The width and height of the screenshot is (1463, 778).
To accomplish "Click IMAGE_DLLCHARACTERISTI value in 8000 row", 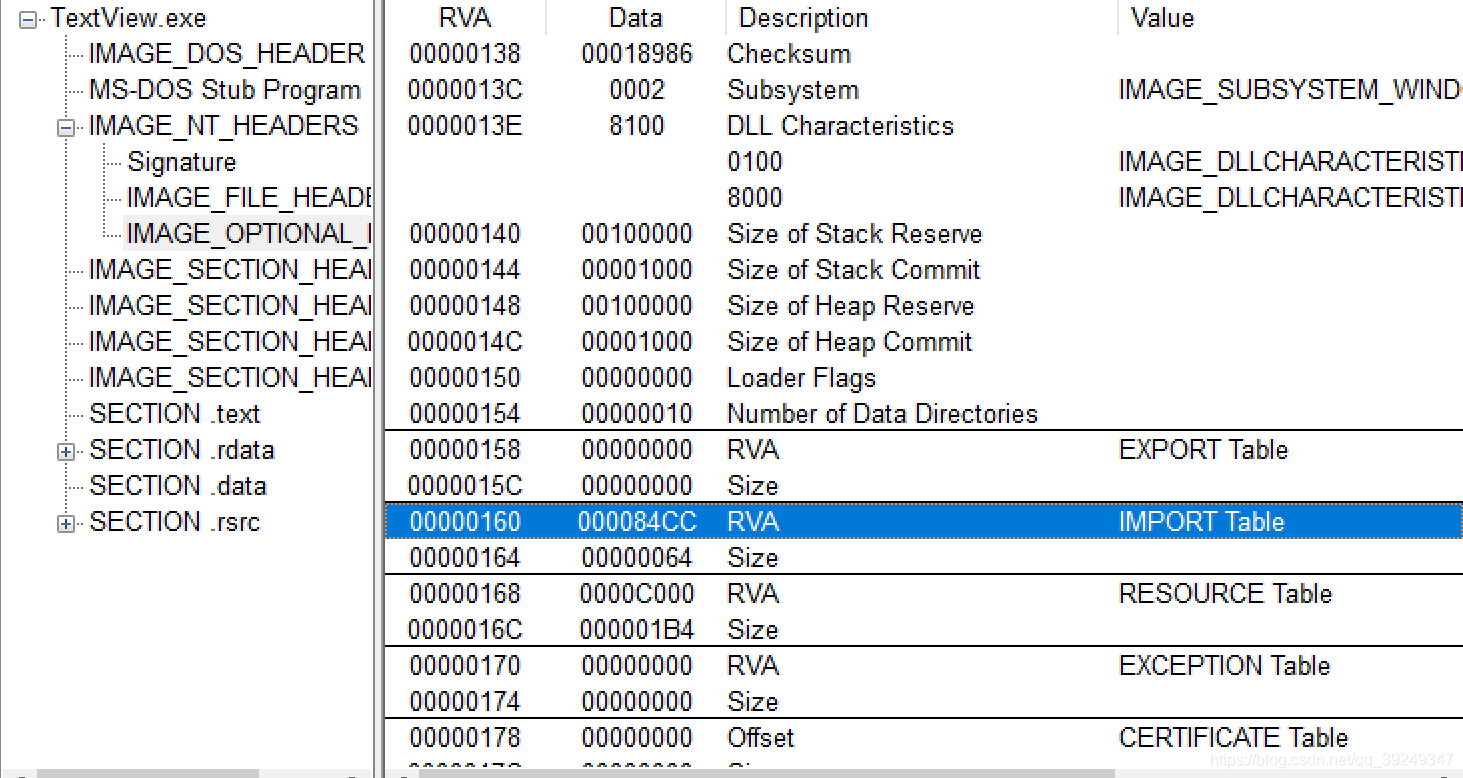I will (1290, 198).
